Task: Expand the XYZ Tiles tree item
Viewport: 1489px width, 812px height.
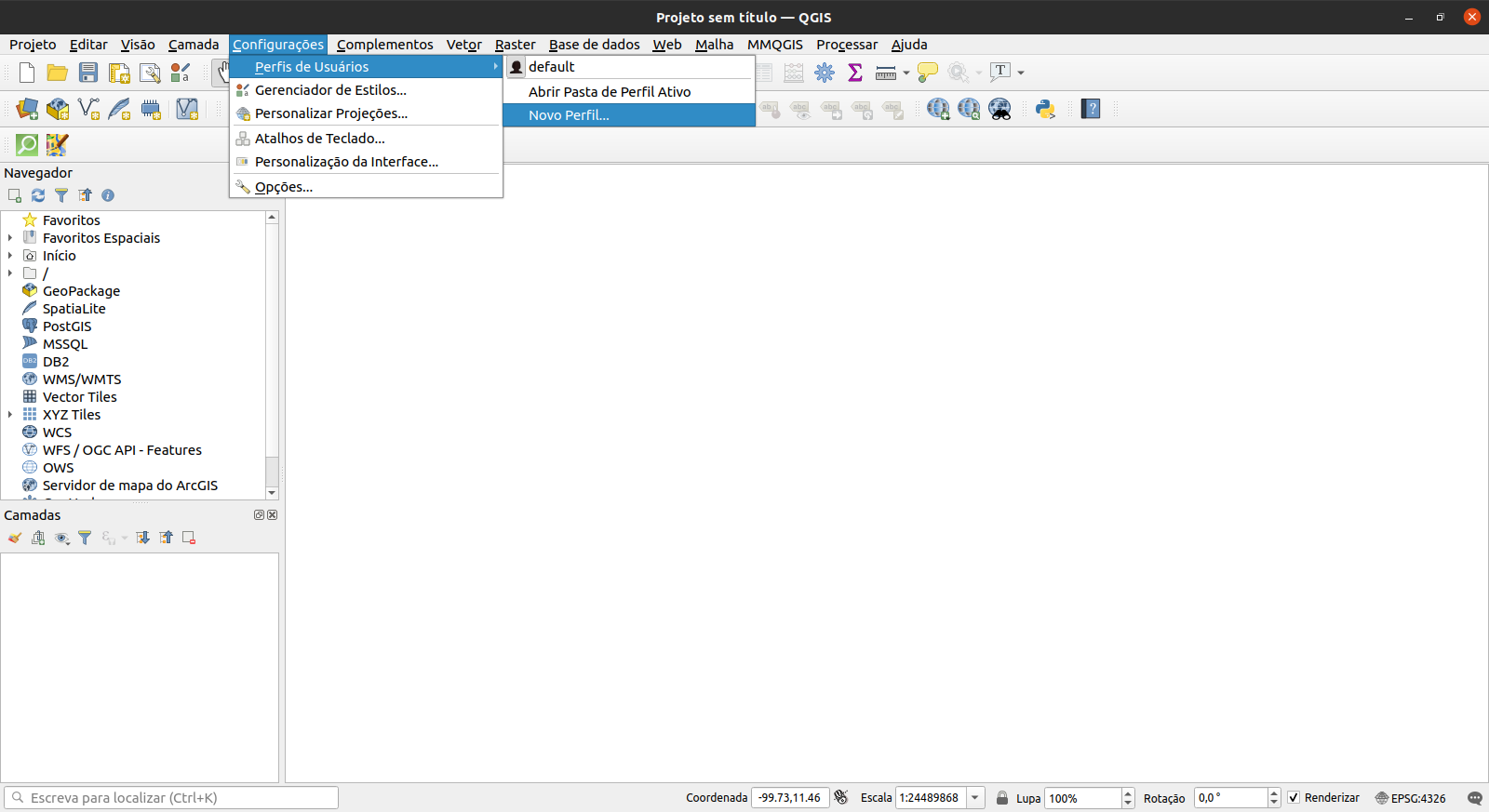Action: (x=10, y=415)
